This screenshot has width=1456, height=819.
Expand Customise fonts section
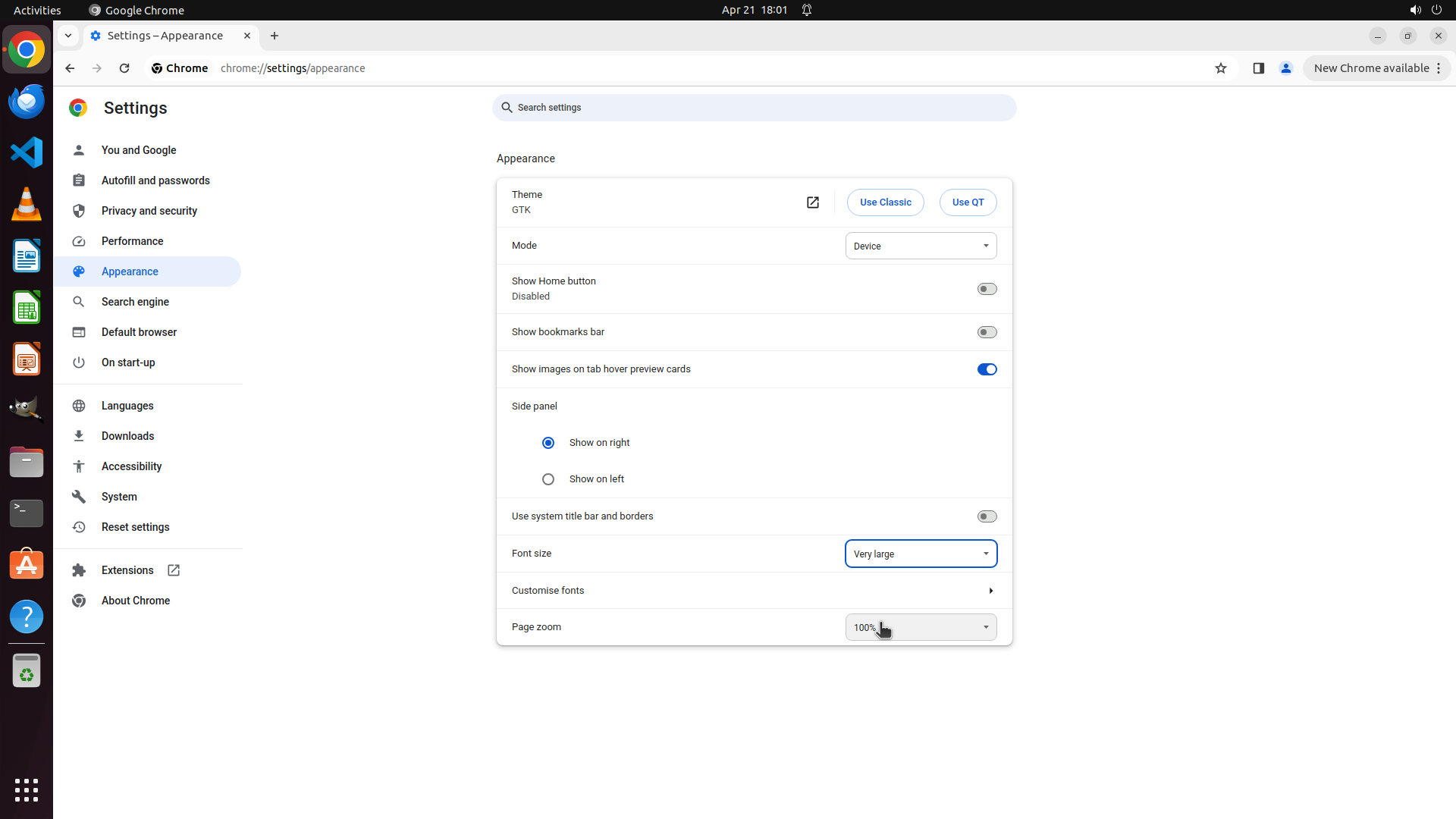pyautogui.click(x=990, y=591)
